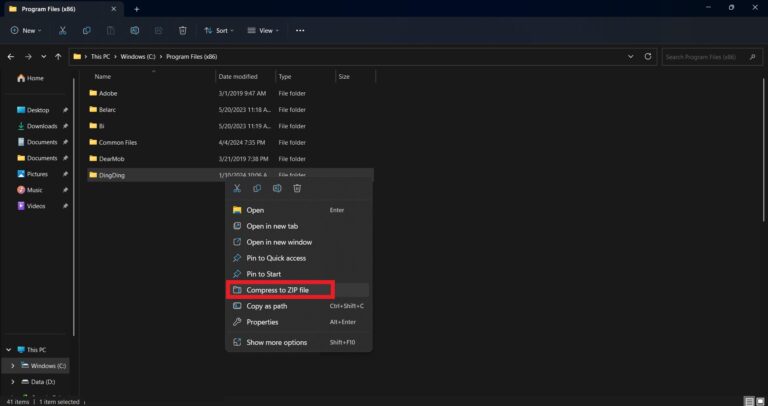Image resolution: width=768 pixels, height=406 pixels.
Task: Unpin Desktop via its pin icon
Action: pos(65,110)
